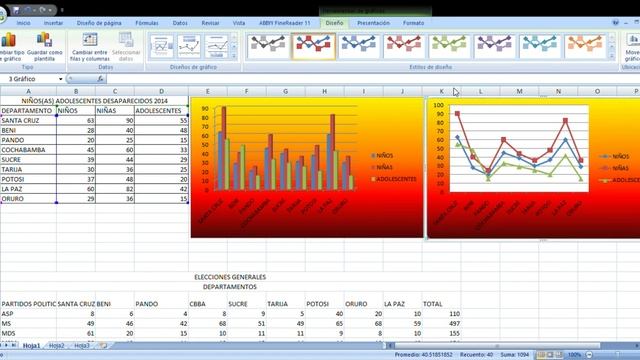Click the ELECCIONES GENERALES title cell
The image size is (640, 360).
tap(230, 277)
